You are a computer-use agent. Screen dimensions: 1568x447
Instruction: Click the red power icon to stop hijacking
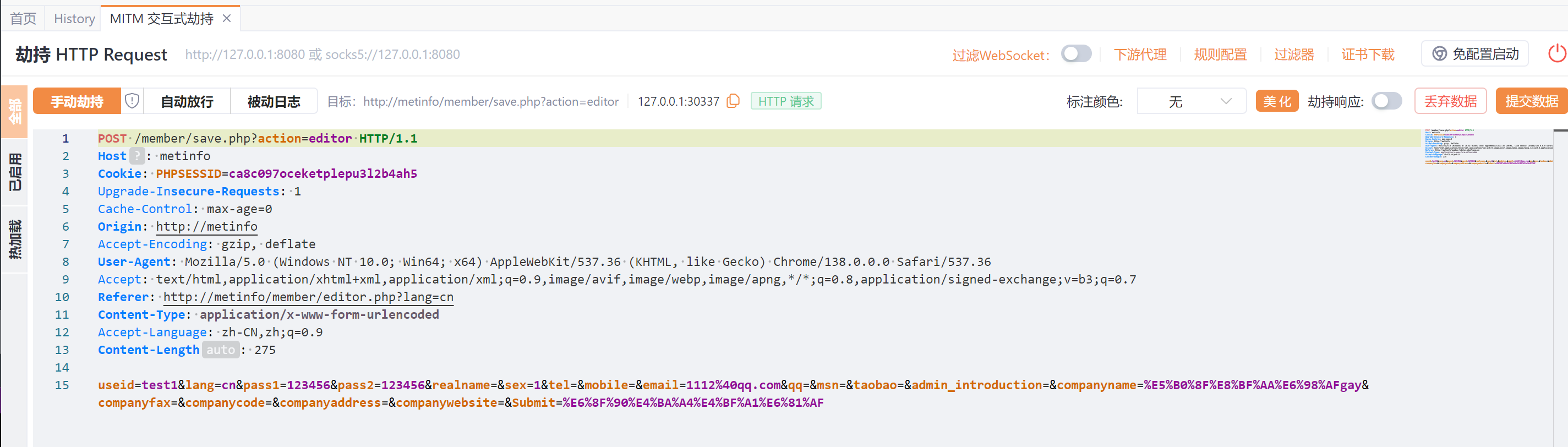[x=1556, y=53]
